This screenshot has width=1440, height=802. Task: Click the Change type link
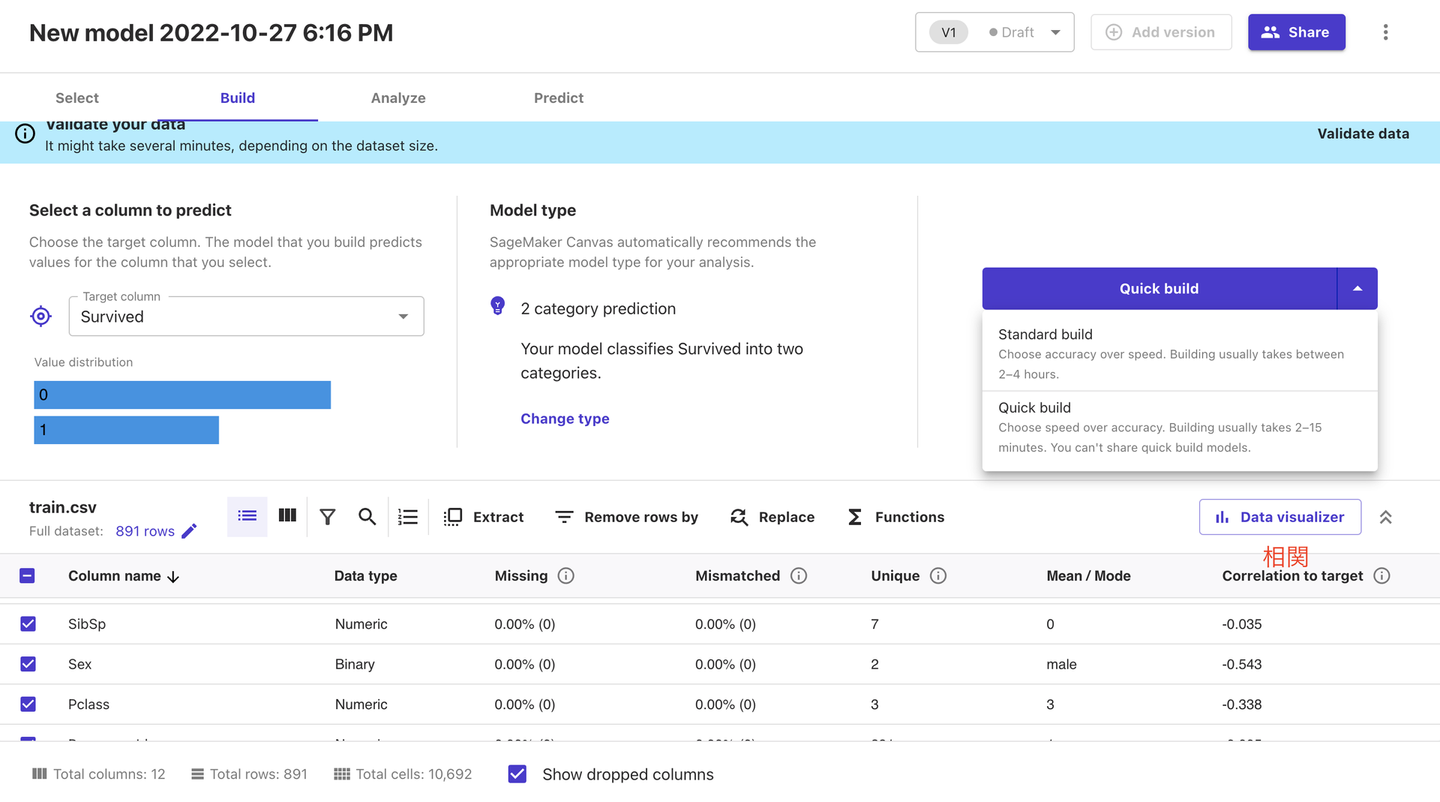click(x=564, y=419)
